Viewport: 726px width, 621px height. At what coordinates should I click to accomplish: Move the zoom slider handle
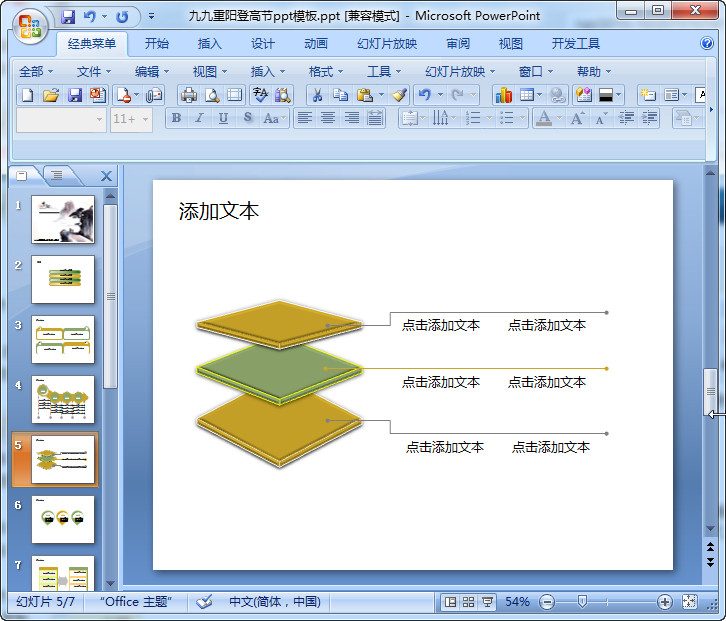click(x=582, y=602)
